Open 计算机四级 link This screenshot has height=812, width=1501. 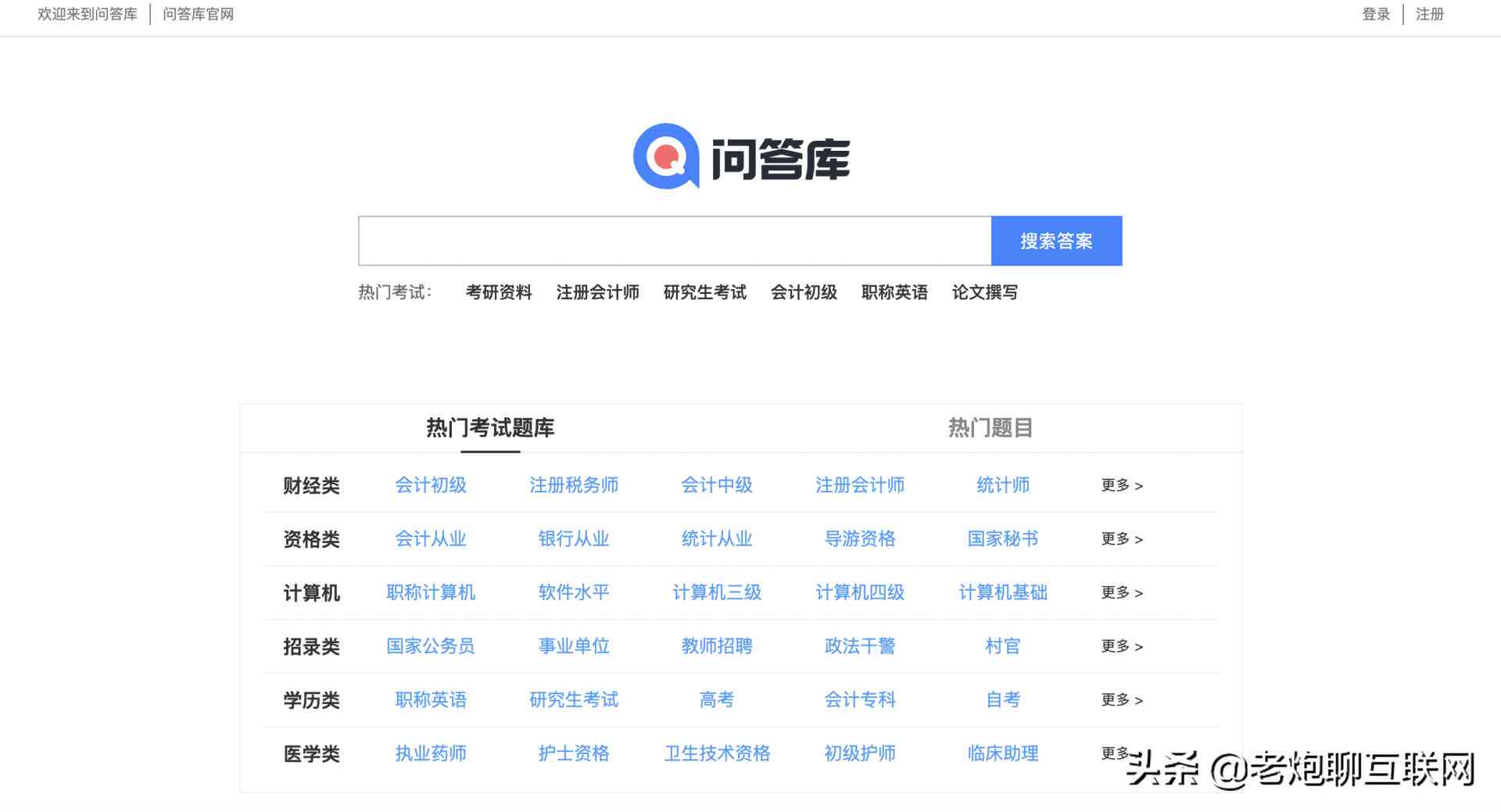tap(860, 592)
